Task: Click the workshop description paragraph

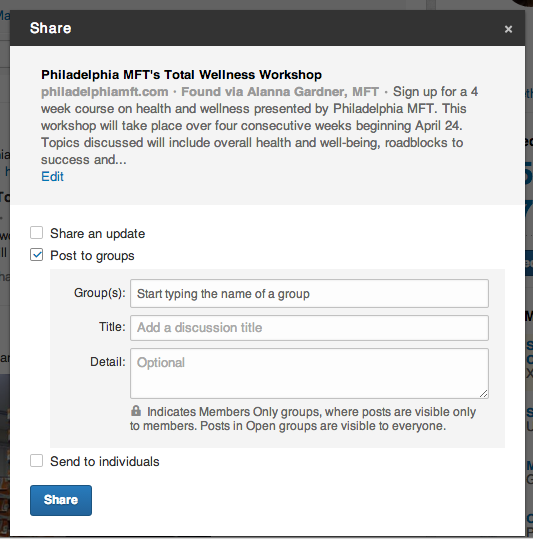Action: pos(259,125)
